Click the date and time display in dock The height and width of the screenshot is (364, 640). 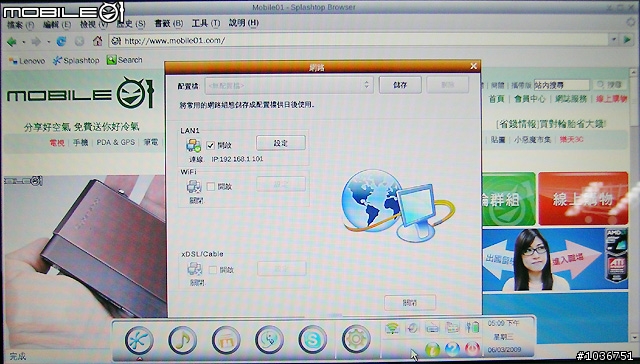pos(504,337)
